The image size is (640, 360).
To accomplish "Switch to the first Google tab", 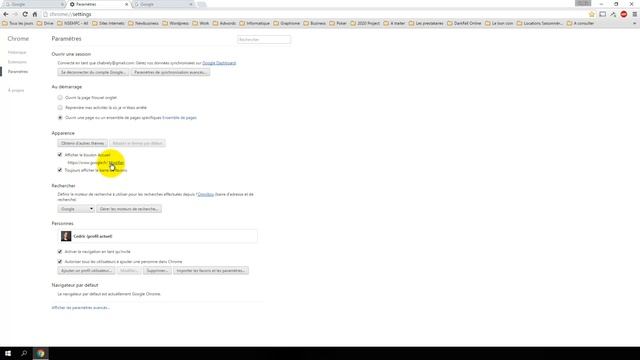I will (34, 4).
